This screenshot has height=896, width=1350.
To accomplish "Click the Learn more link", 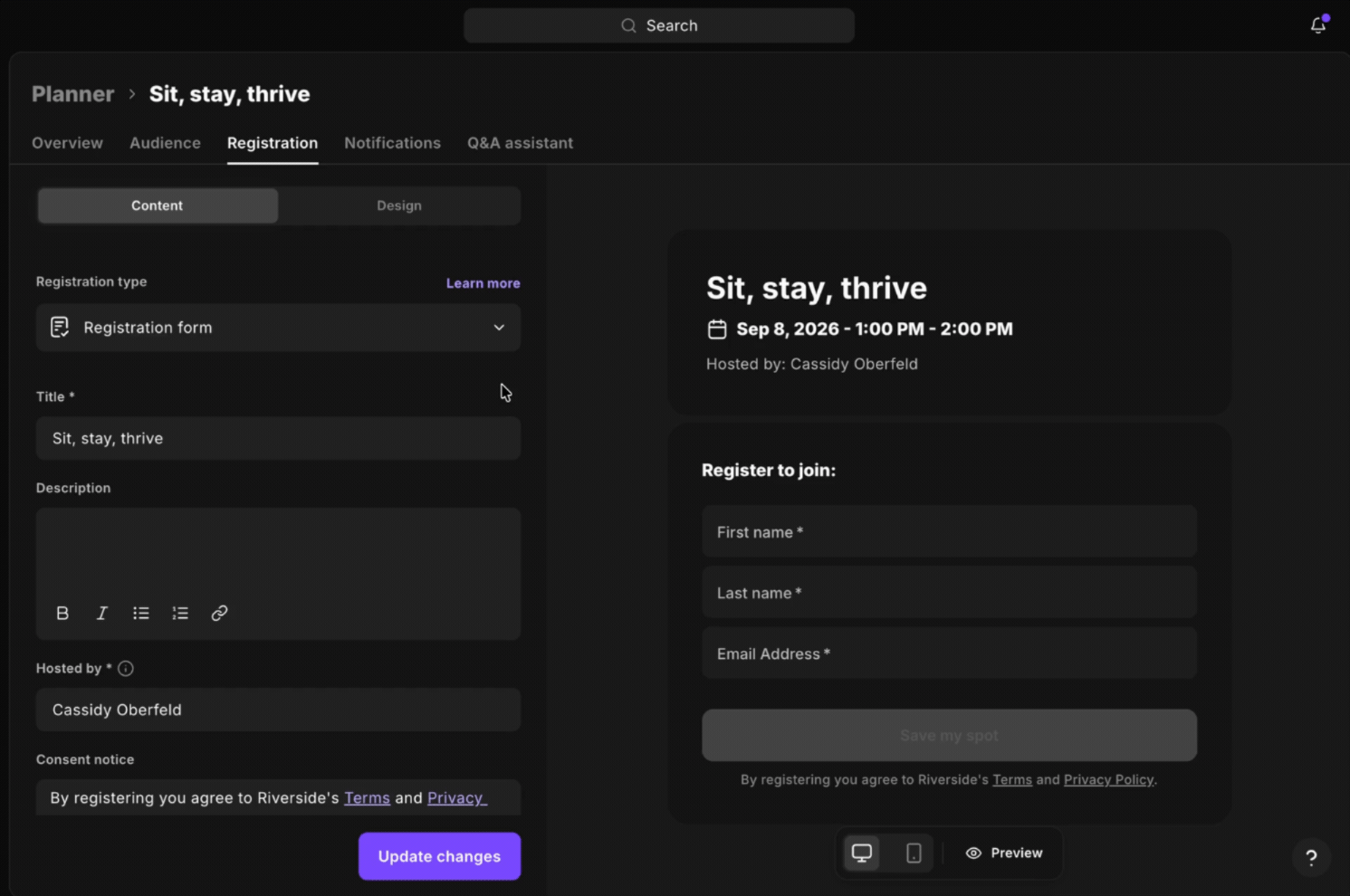I will pyautogui.click(x=483, y=283).
